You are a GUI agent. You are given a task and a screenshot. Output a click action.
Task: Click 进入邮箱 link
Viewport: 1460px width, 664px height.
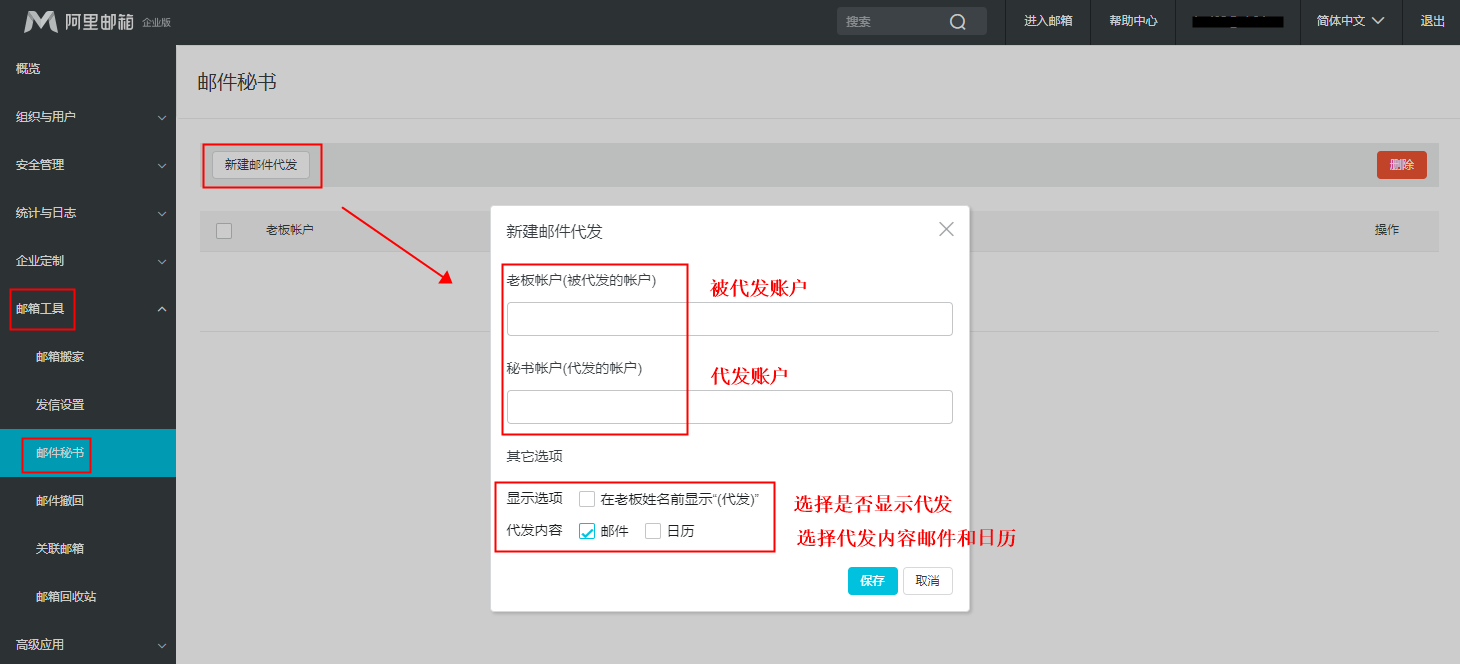1048,21
